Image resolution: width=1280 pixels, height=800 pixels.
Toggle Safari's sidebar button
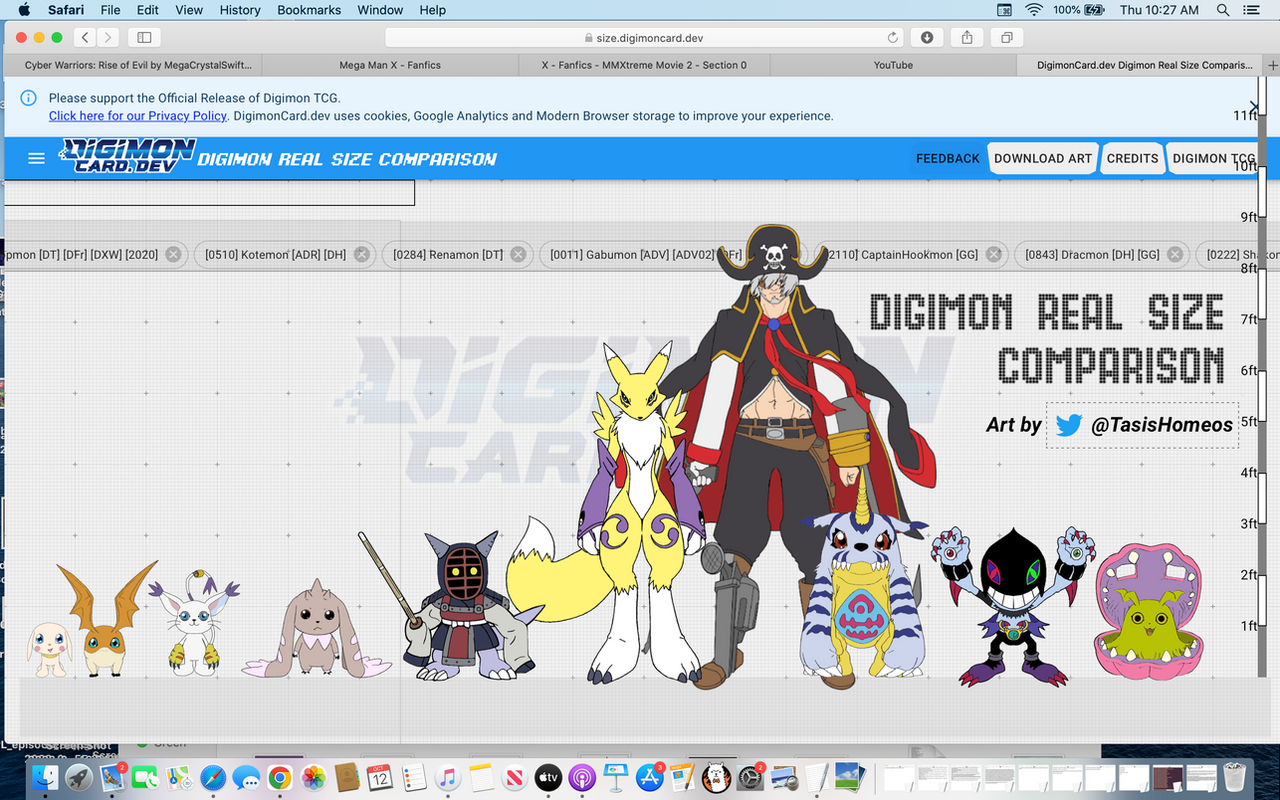[x=144, y=37]
